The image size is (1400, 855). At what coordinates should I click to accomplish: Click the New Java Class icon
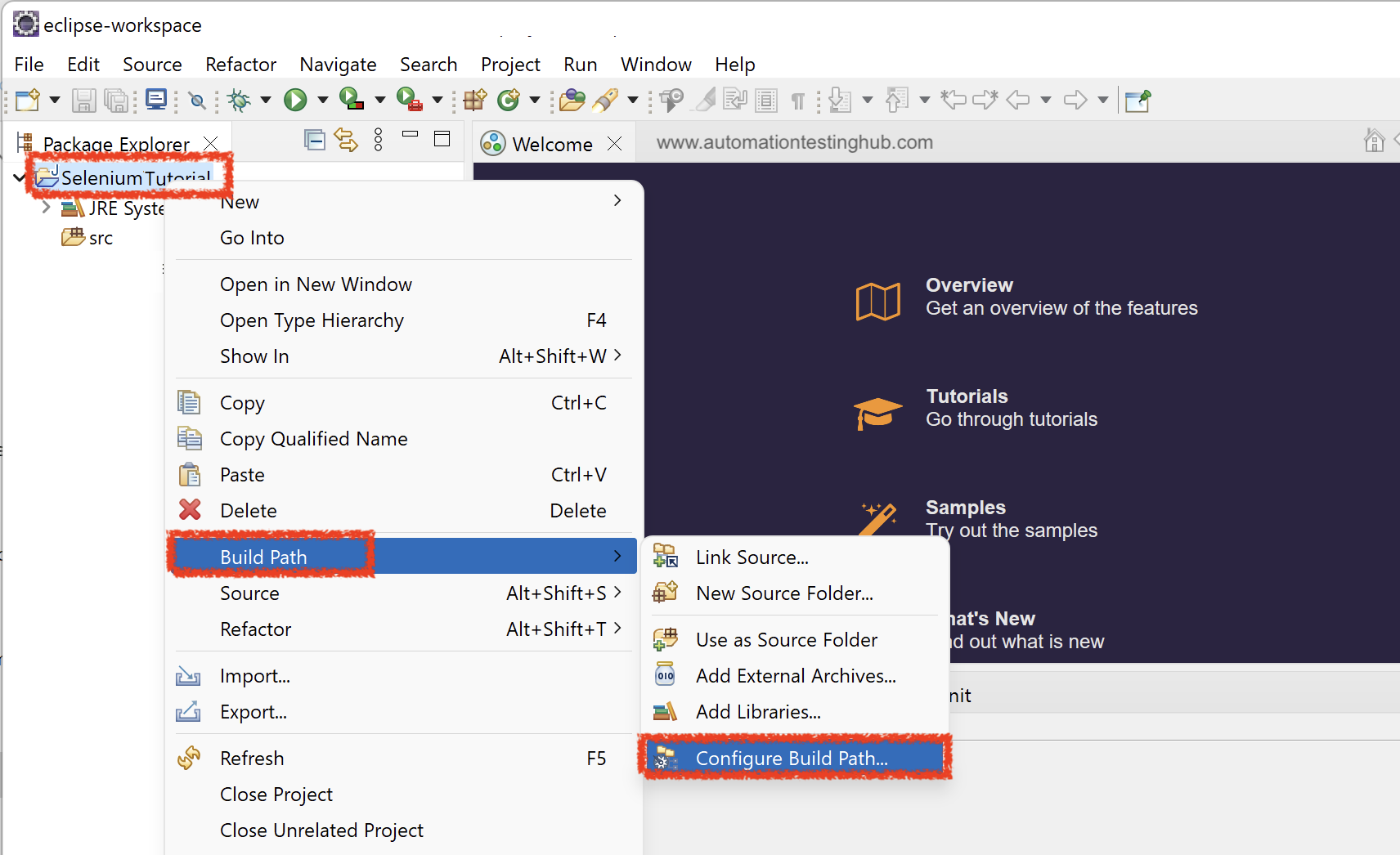509,100
